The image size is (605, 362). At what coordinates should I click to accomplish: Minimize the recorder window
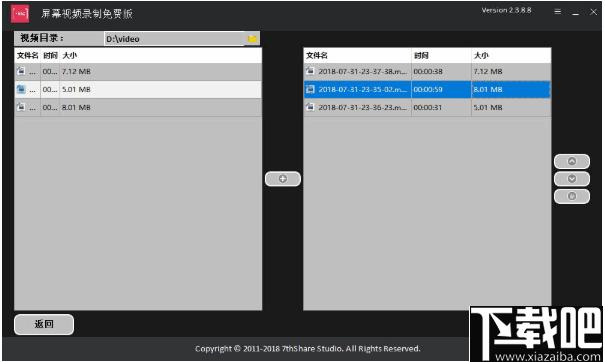[x=576, y=12]
